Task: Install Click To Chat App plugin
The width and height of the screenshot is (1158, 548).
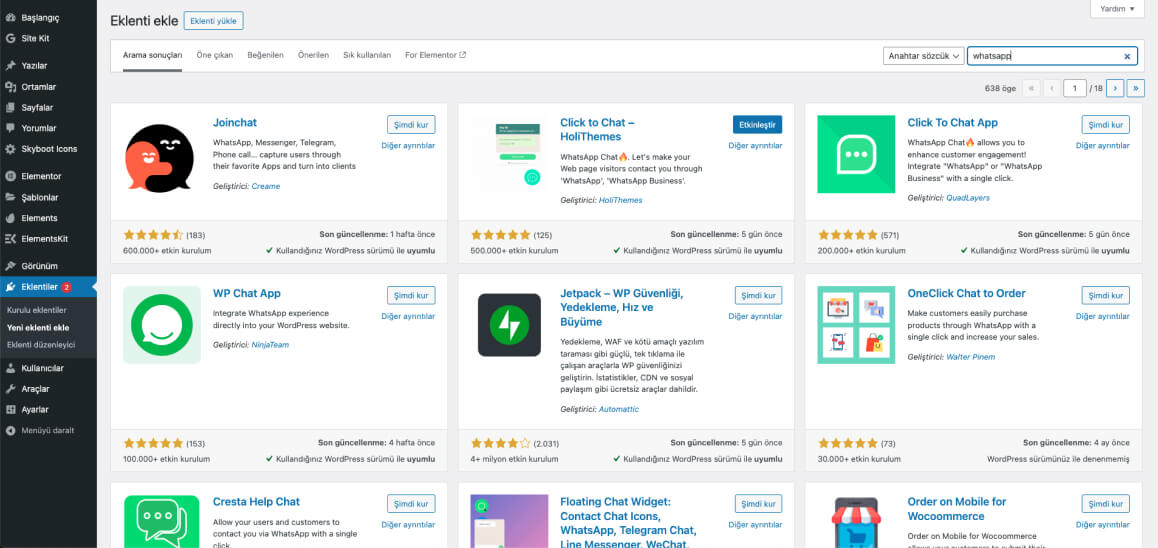Action: 1106,124
